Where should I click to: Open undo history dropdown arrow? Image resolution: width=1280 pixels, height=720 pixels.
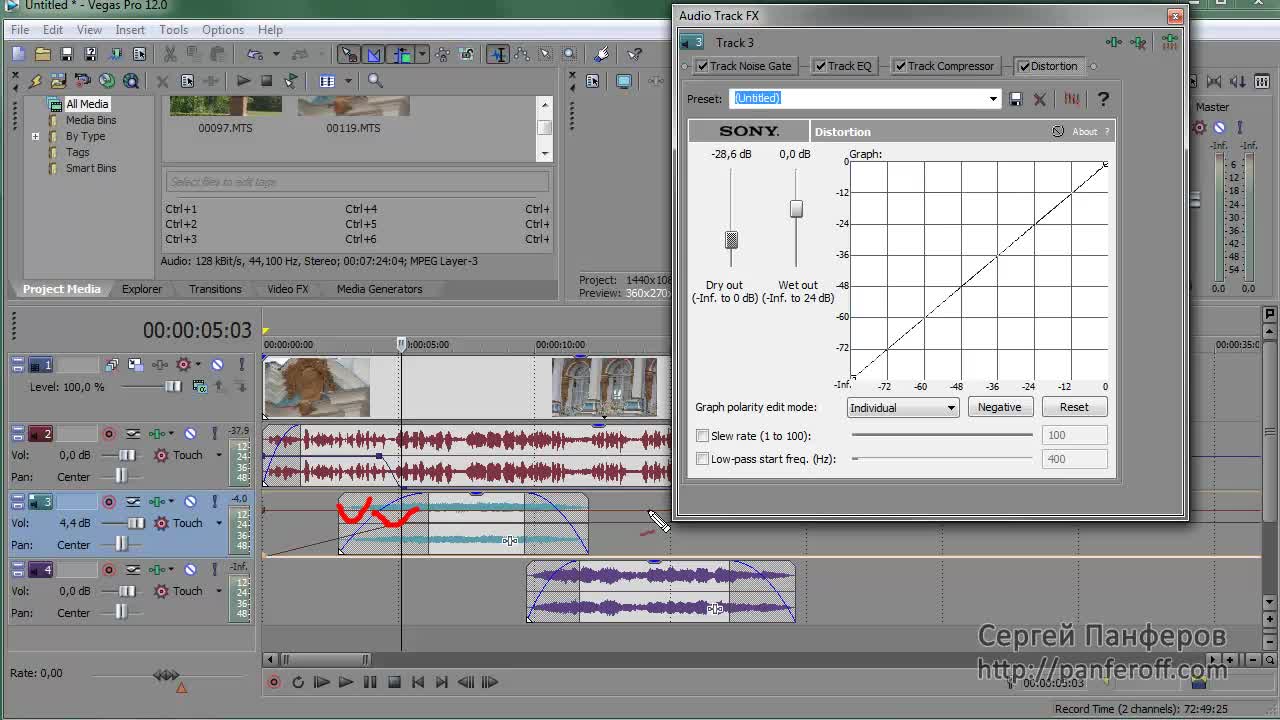274,54
